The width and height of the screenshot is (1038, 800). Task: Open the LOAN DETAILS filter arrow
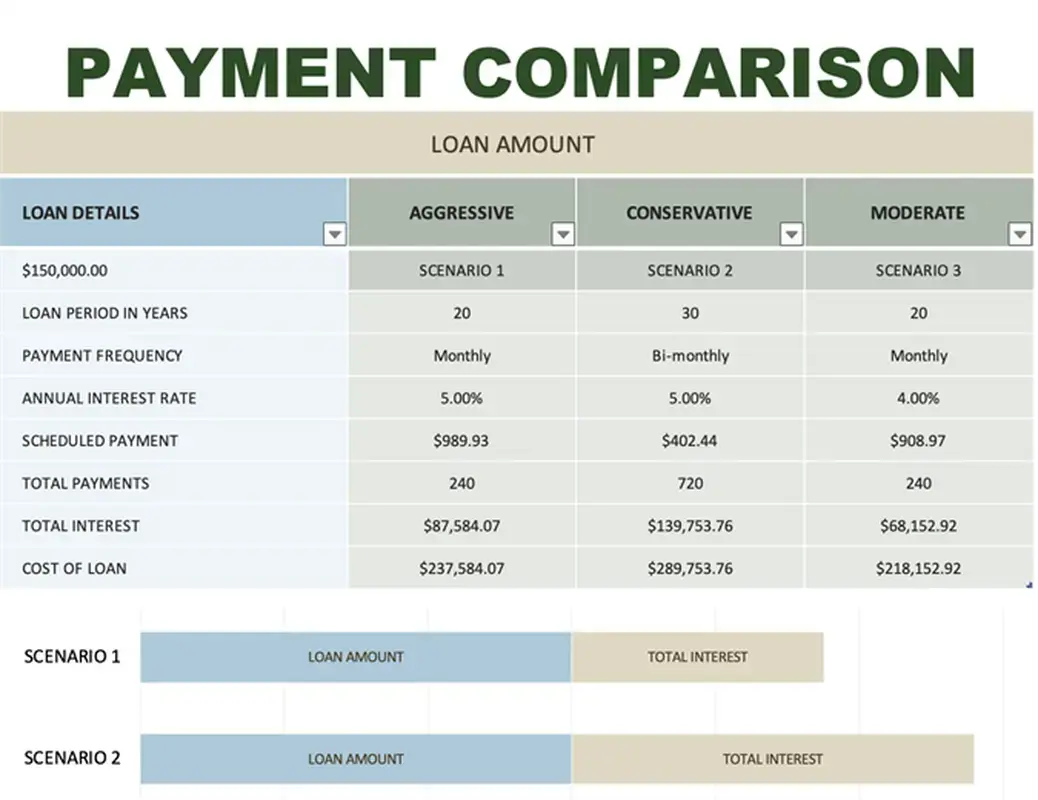coord(335,234)
